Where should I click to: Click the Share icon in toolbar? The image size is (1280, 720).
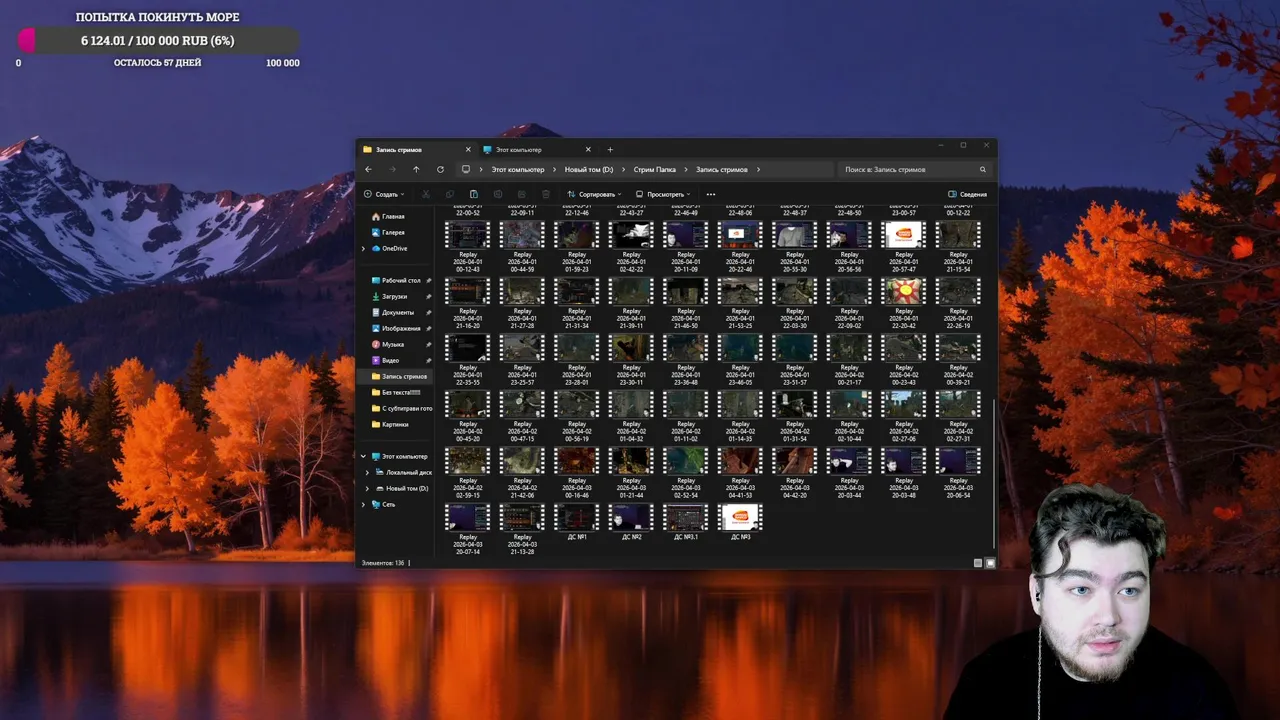tap(522, 194)
